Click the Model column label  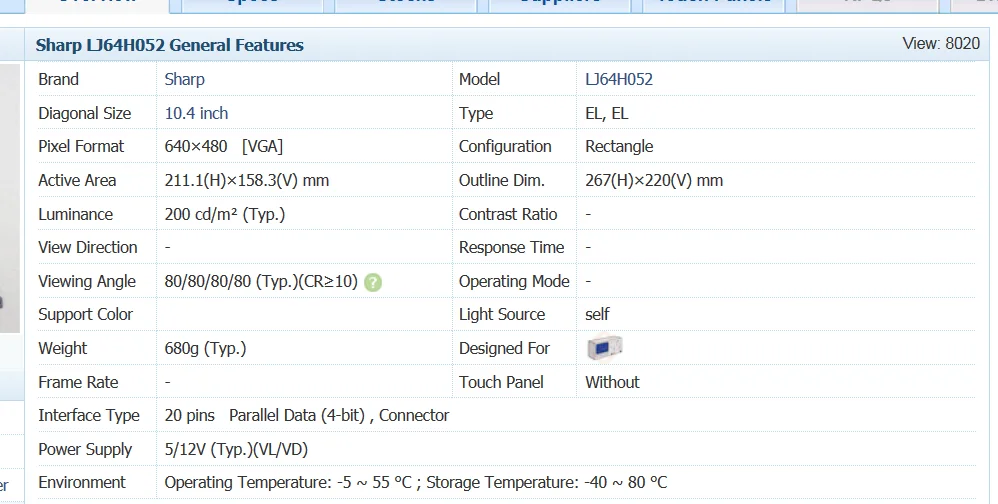click(x=479, y=79)
